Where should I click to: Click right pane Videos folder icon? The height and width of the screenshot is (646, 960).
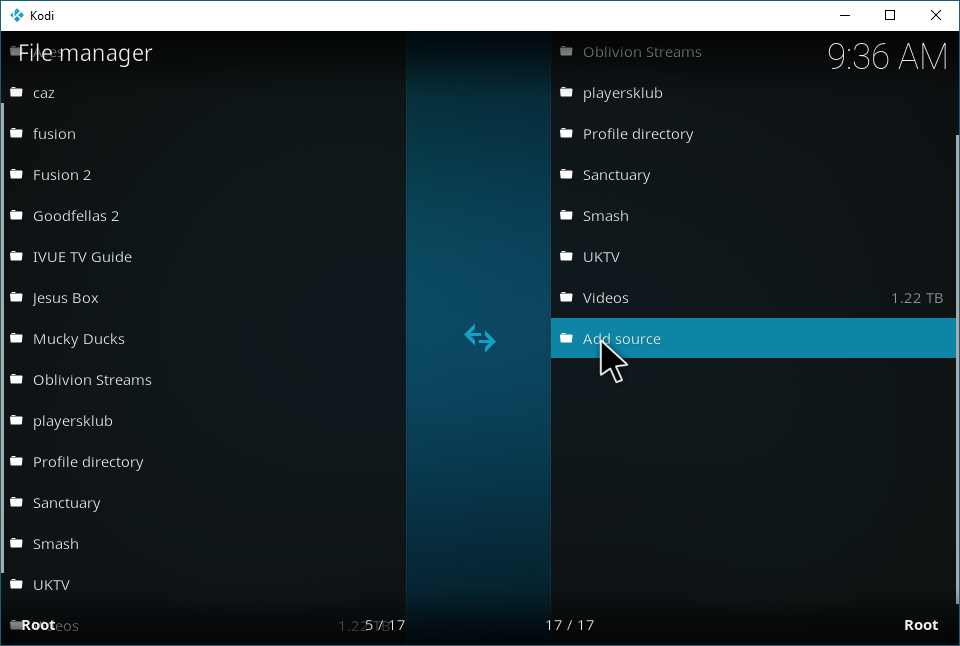point(566,298)
